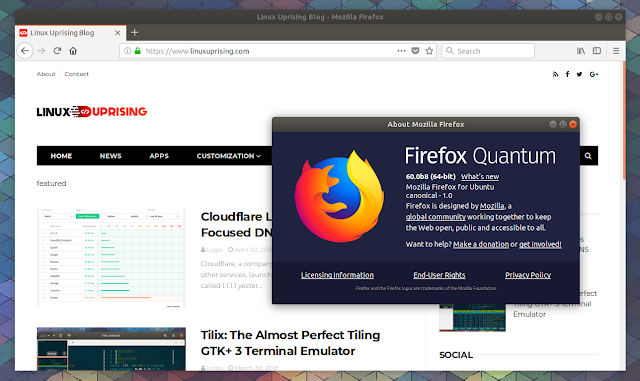
Task: Open page actions three-dot menu
Action: point(401,51)
